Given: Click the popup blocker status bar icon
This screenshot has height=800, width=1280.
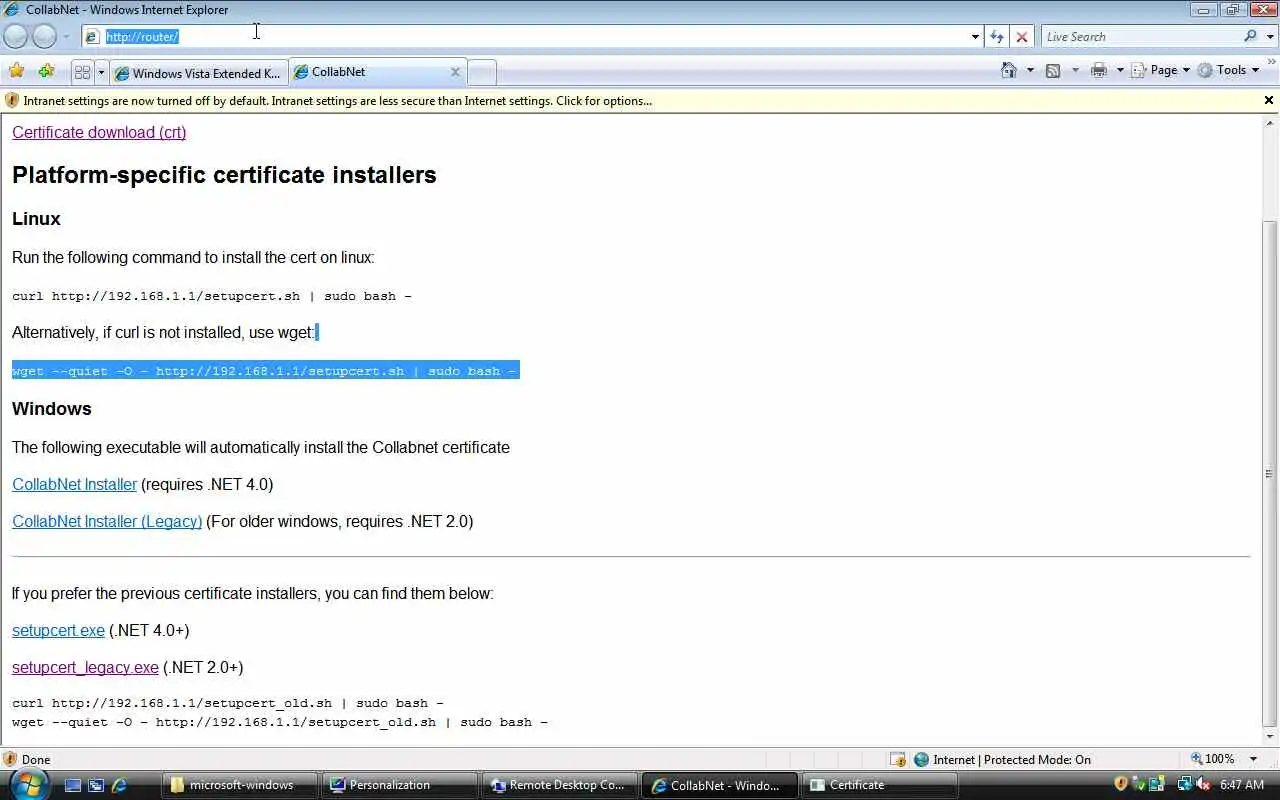Looking at the screenshot, I should [x=898, y=759].
